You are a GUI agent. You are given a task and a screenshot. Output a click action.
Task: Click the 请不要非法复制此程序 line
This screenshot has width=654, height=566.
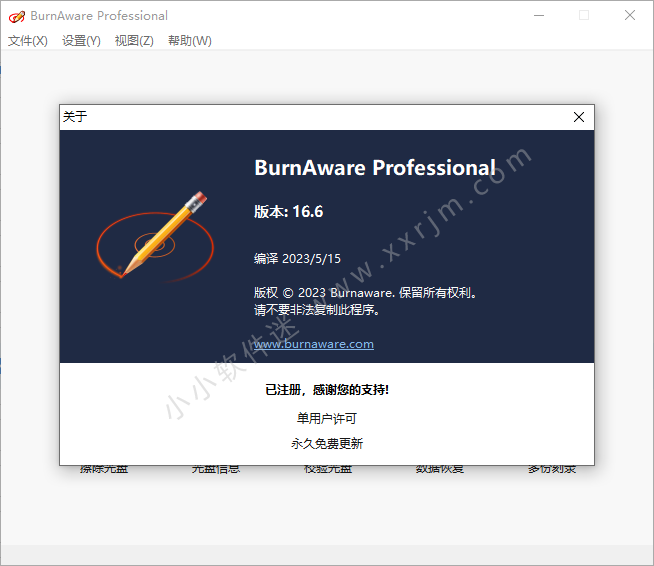pyautogui.click(x=316, y=310)
